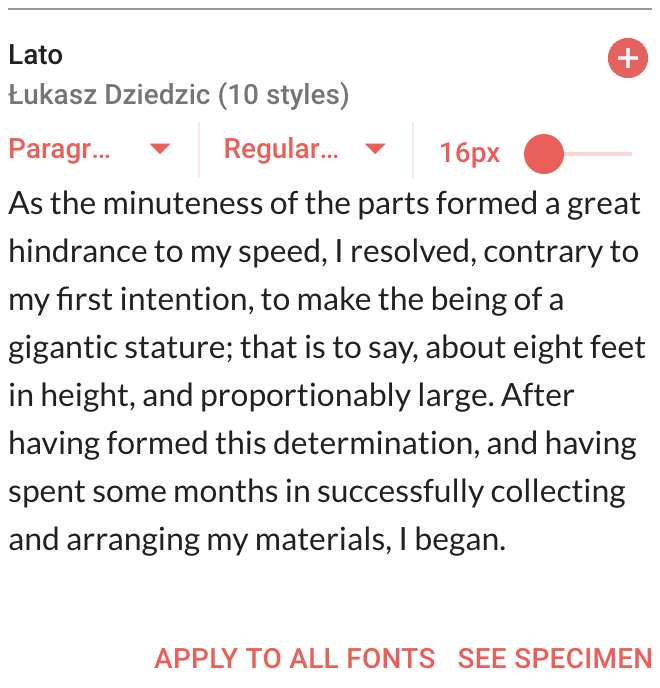Click the Lato font title
Image resolution: width=660 pixels, height=688 pixels.
(x=36, y=55)
